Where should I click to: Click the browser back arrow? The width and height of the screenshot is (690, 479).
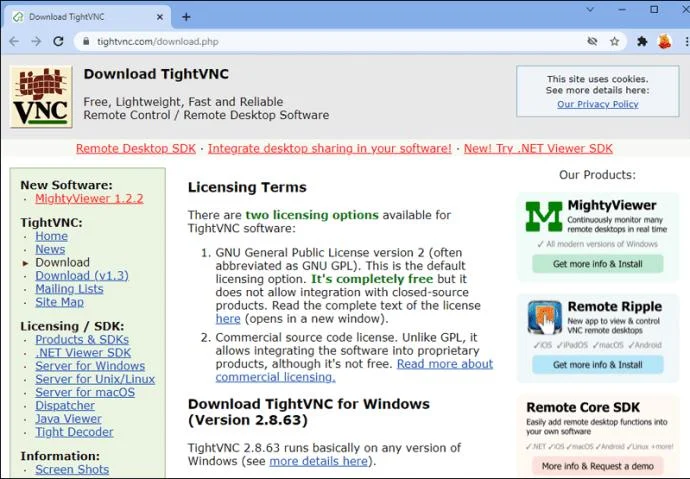pos(14,41)
